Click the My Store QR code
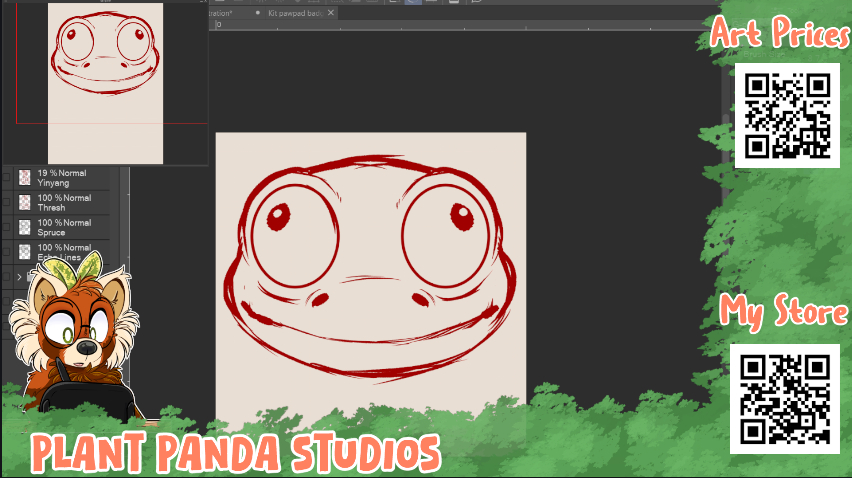Image resolution: width=852 pixels, height=478 pixels. [785, 398]
